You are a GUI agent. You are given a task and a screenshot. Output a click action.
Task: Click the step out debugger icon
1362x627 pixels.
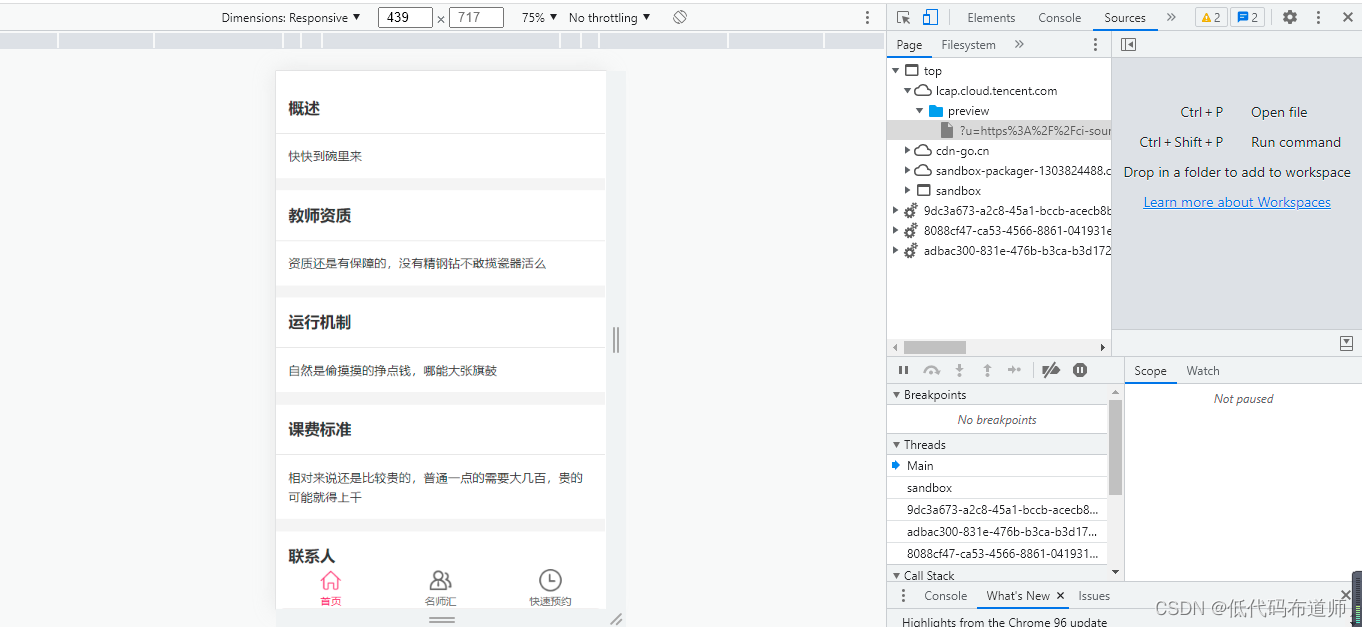(x=987, y=370)
